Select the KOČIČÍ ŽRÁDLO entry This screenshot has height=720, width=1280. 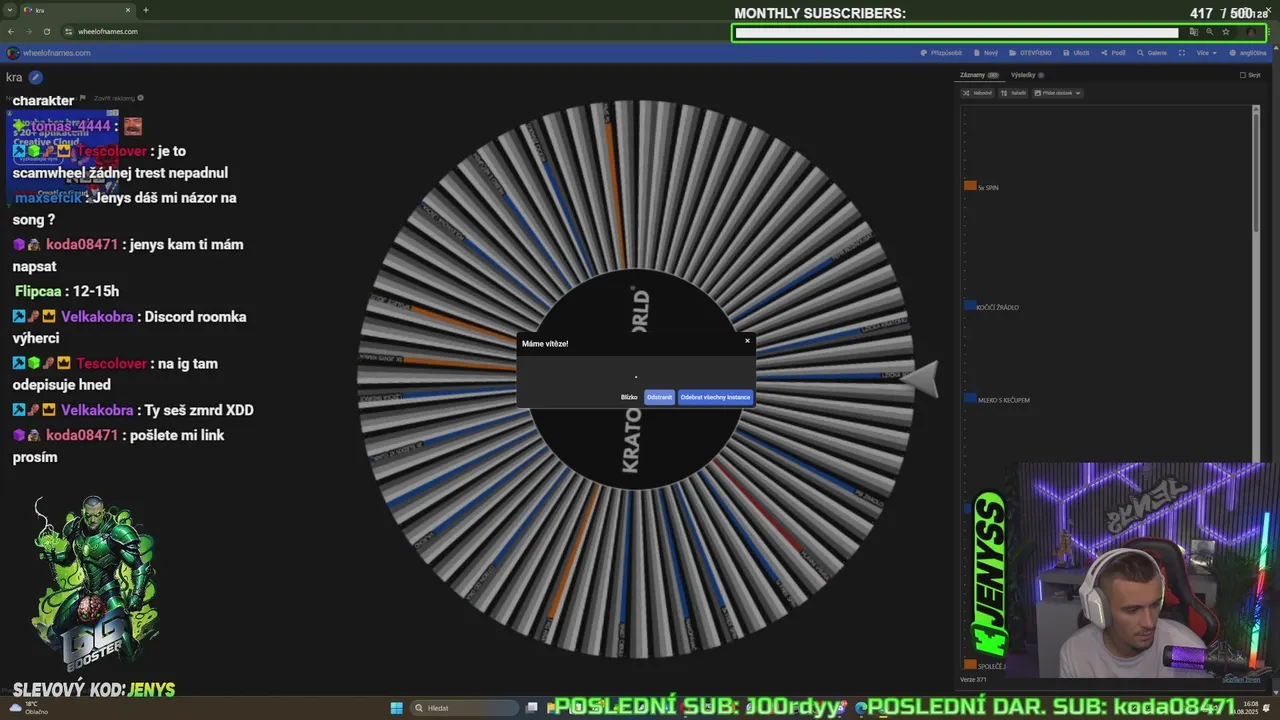click(x=998, y=308)
